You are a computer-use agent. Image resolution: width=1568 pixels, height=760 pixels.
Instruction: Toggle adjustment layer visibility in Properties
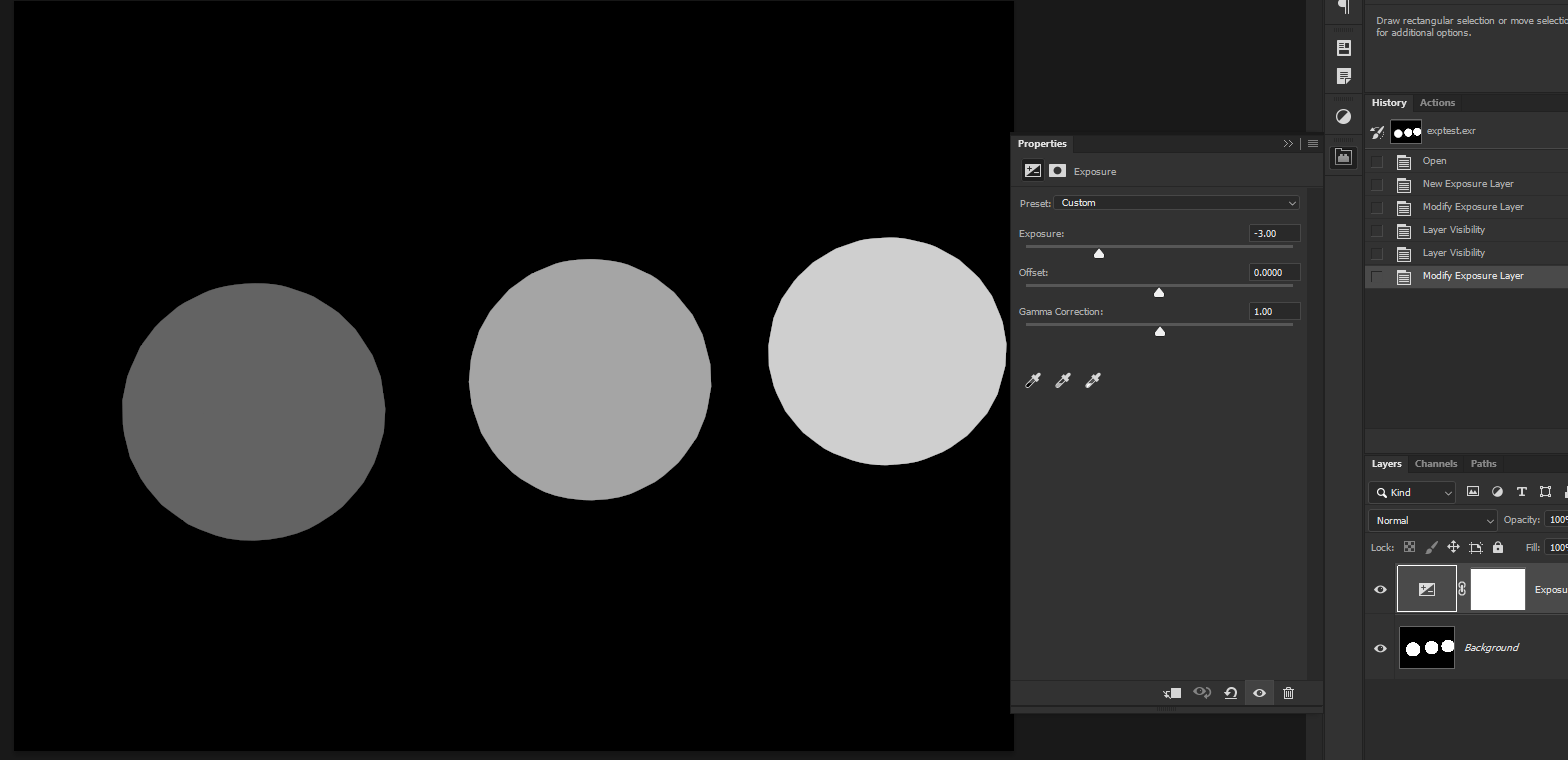(1260, 693)
